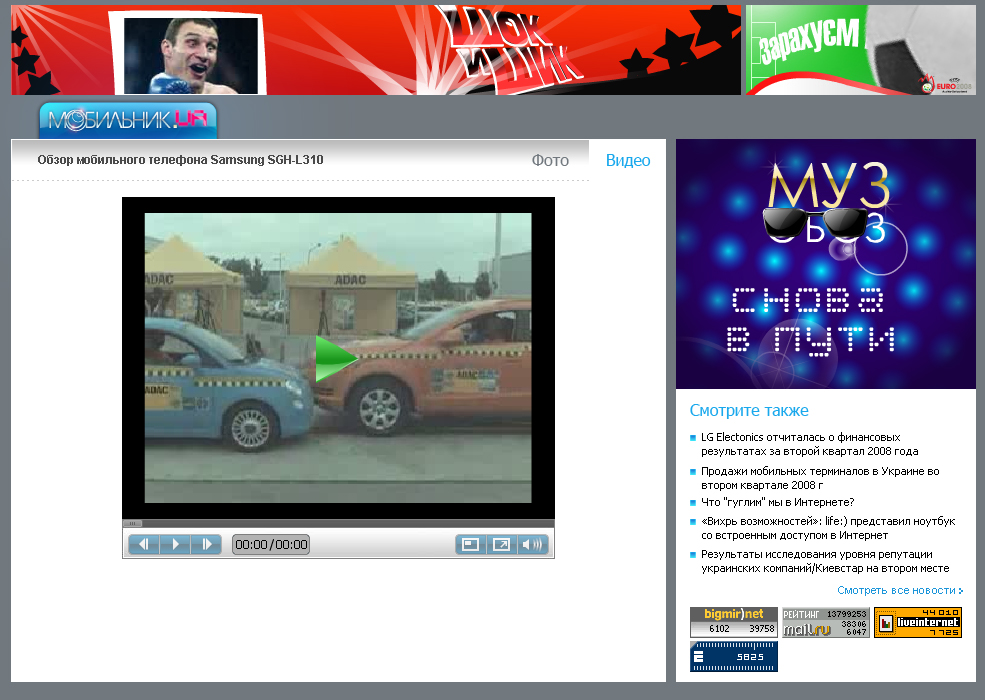Open the Шок и шик top banner
The width and height of the screenshot is (985, 700).
(376, 50)
